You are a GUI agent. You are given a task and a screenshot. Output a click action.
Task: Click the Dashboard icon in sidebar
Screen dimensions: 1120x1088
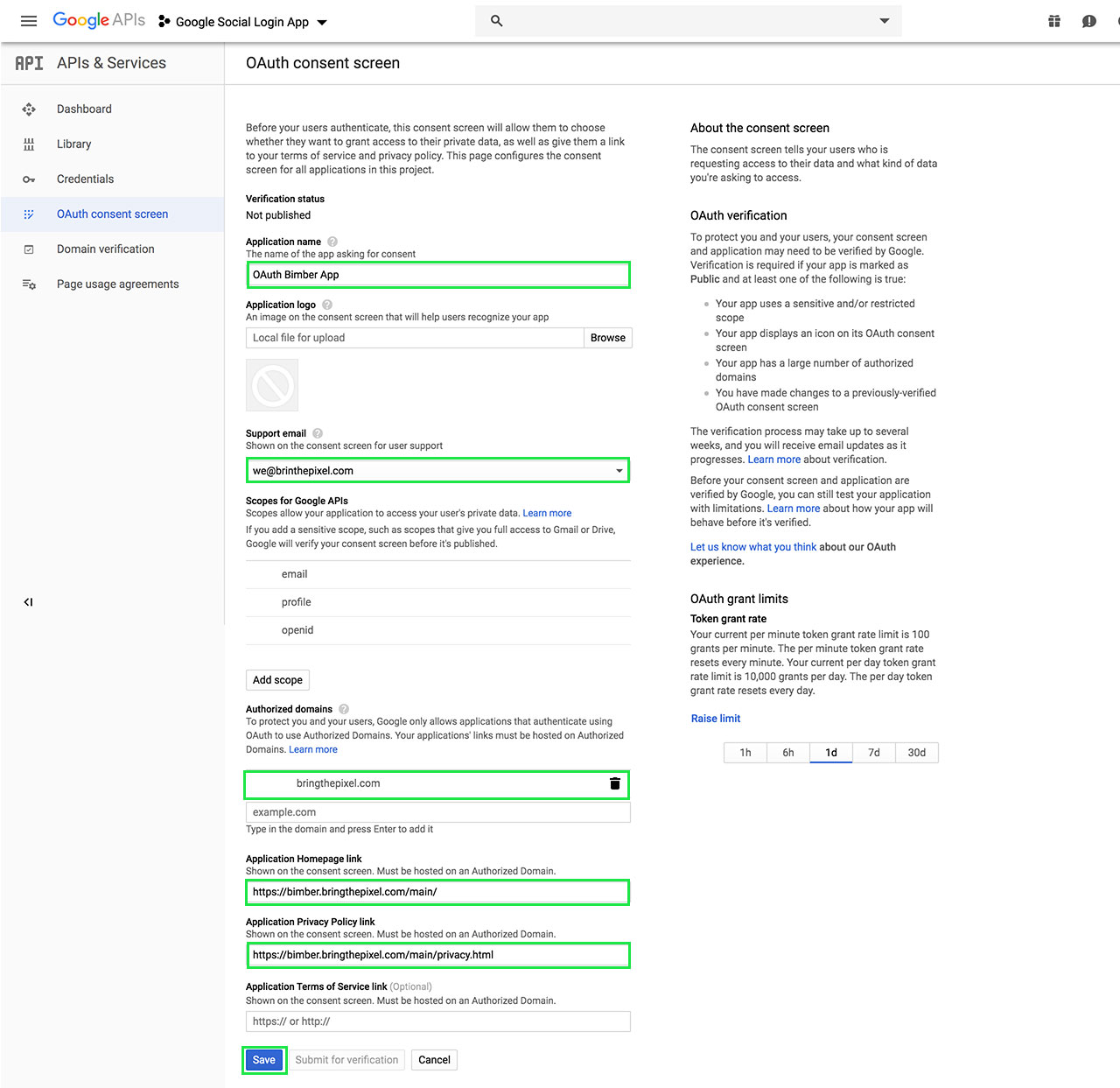(x=29, y=109)
